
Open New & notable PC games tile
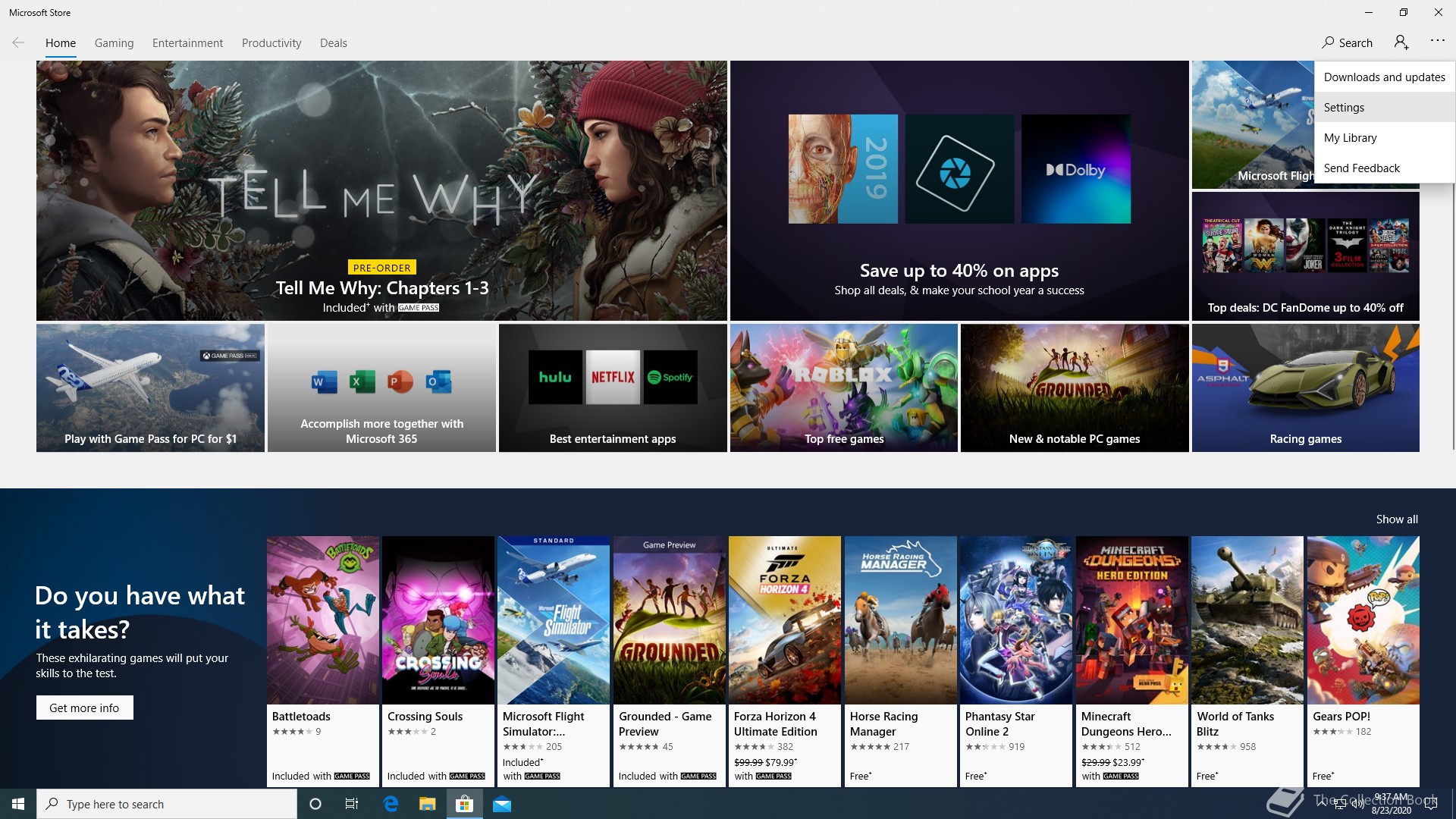tap(1075, 388)
